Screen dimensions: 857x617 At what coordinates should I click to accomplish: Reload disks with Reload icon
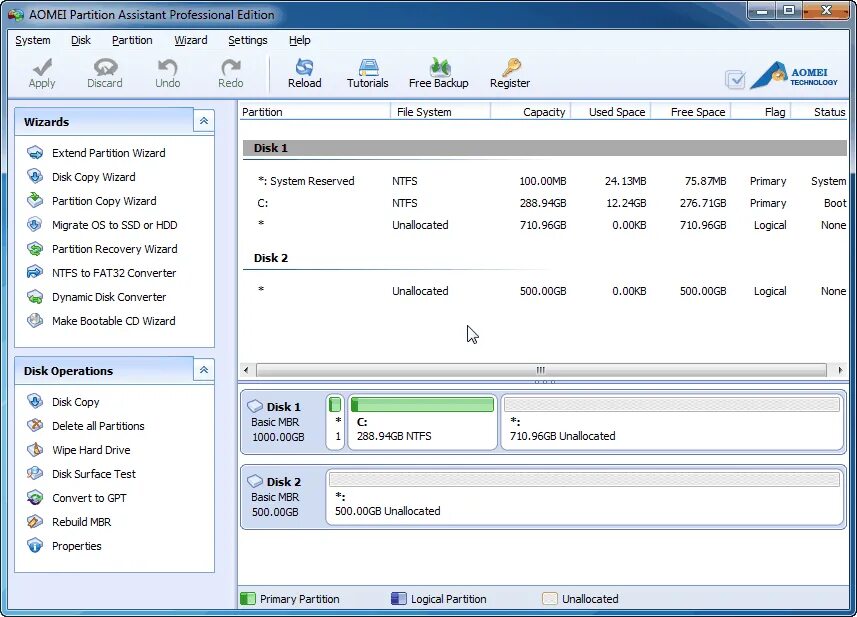pos(304,67)
